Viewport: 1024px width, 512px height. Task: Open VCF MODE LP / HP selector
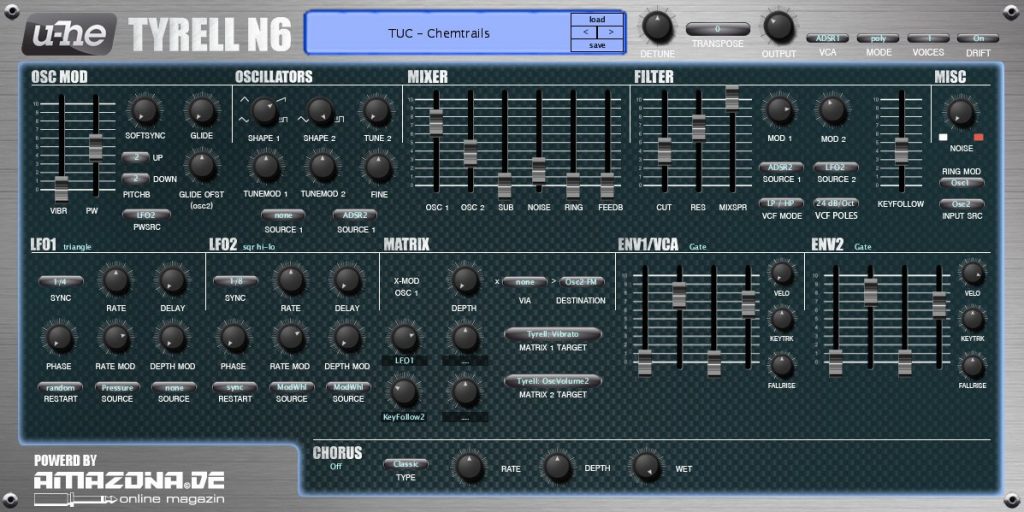pyautogui.click(x=781, y=203)
